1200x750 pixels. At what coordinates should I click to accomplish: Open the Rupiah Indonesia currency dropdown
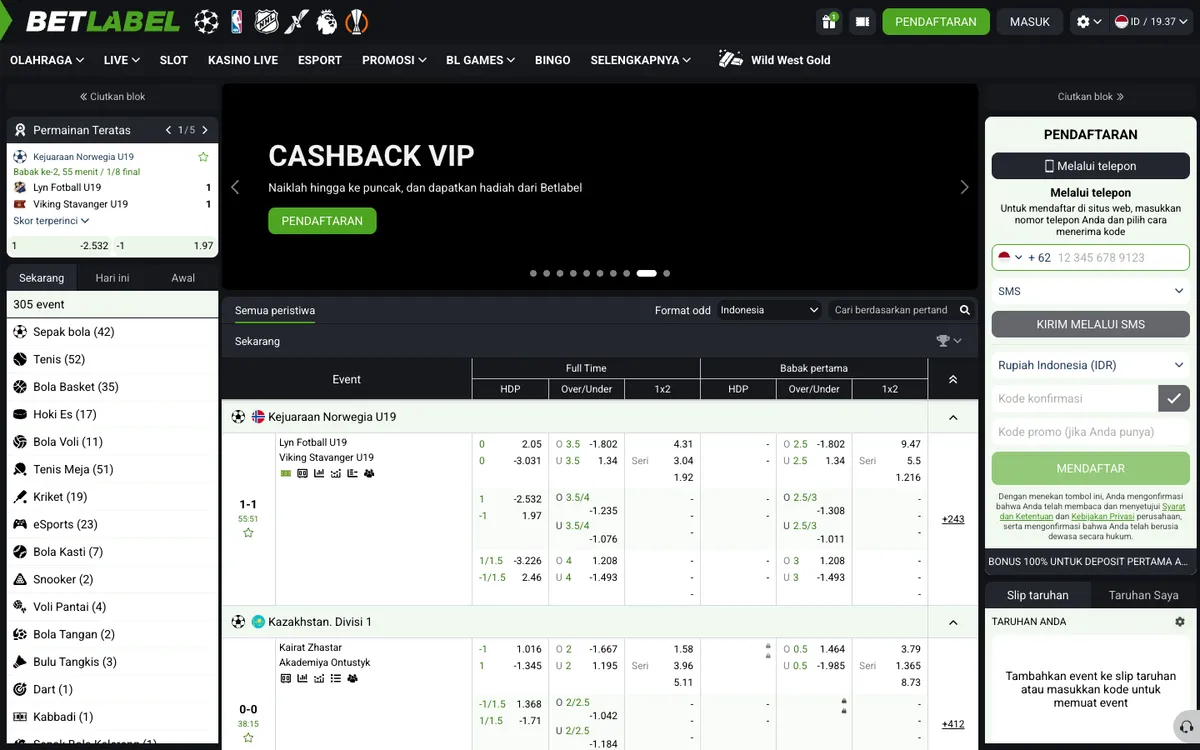[x=1091, y=365]
